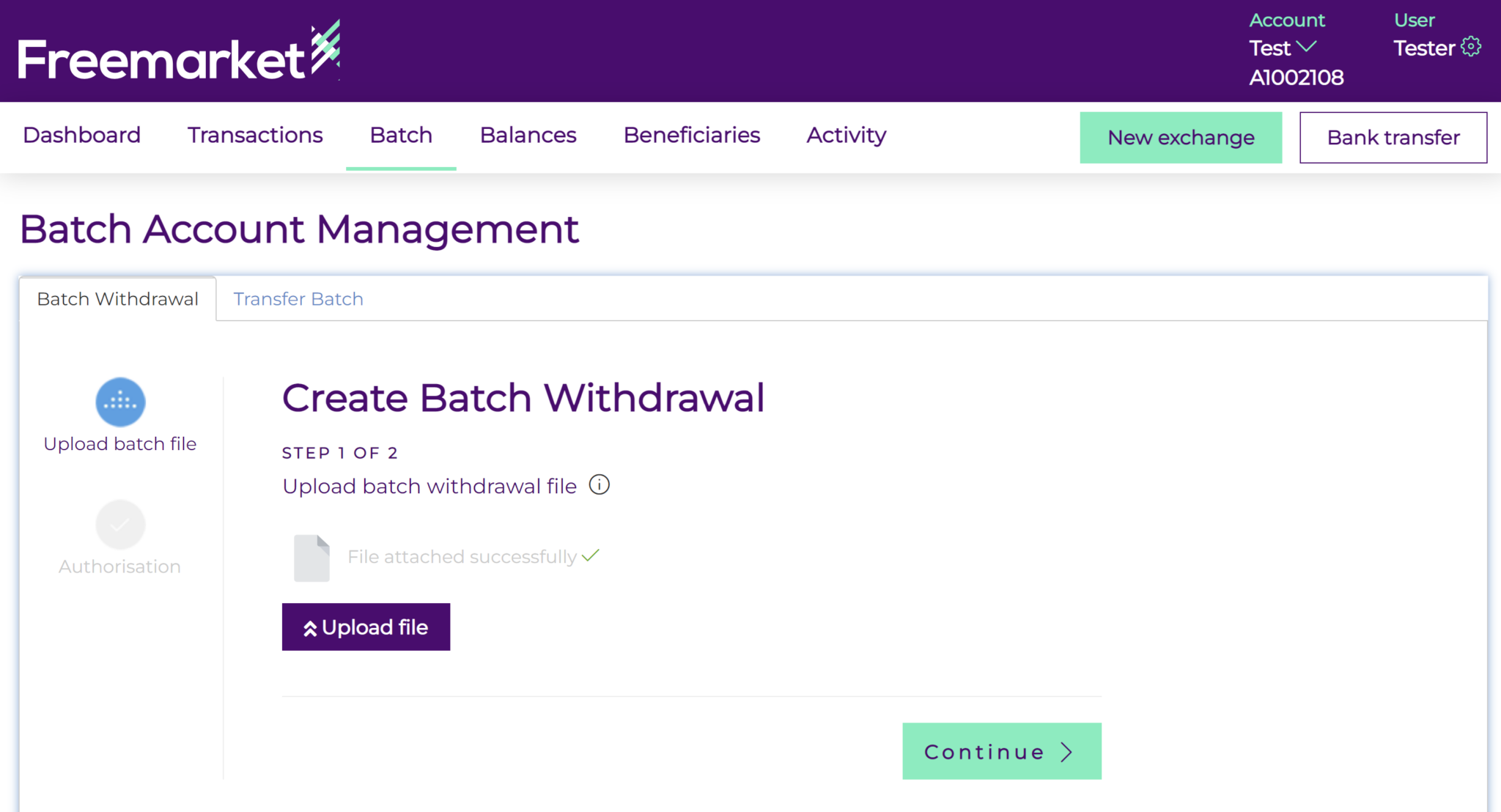Click the Upload batch file step icon
Image resolution: width=1501 pixels, height=812 pixels.
(120, 402)
